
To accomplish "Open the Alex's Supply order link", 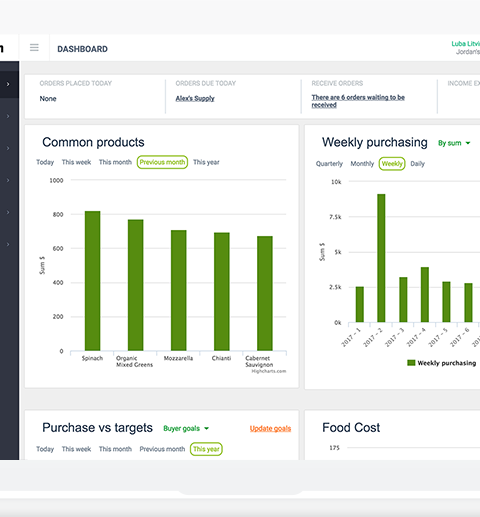I will [195, 98].
